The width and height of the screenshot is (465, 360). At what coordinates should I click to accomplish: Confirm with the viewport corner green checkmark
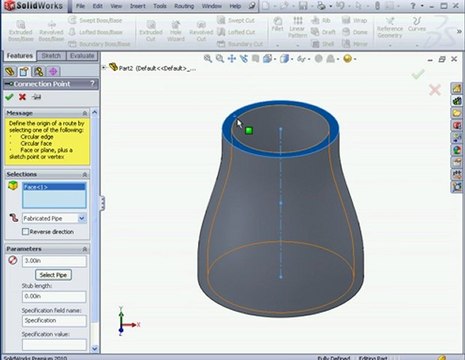coord(418,74)
